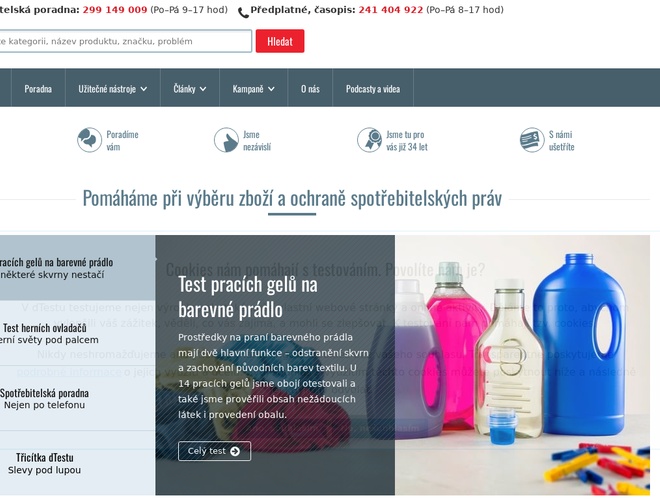Click the red Hledat search button
The width and height of the screenshot is (660, 500).
280,41
